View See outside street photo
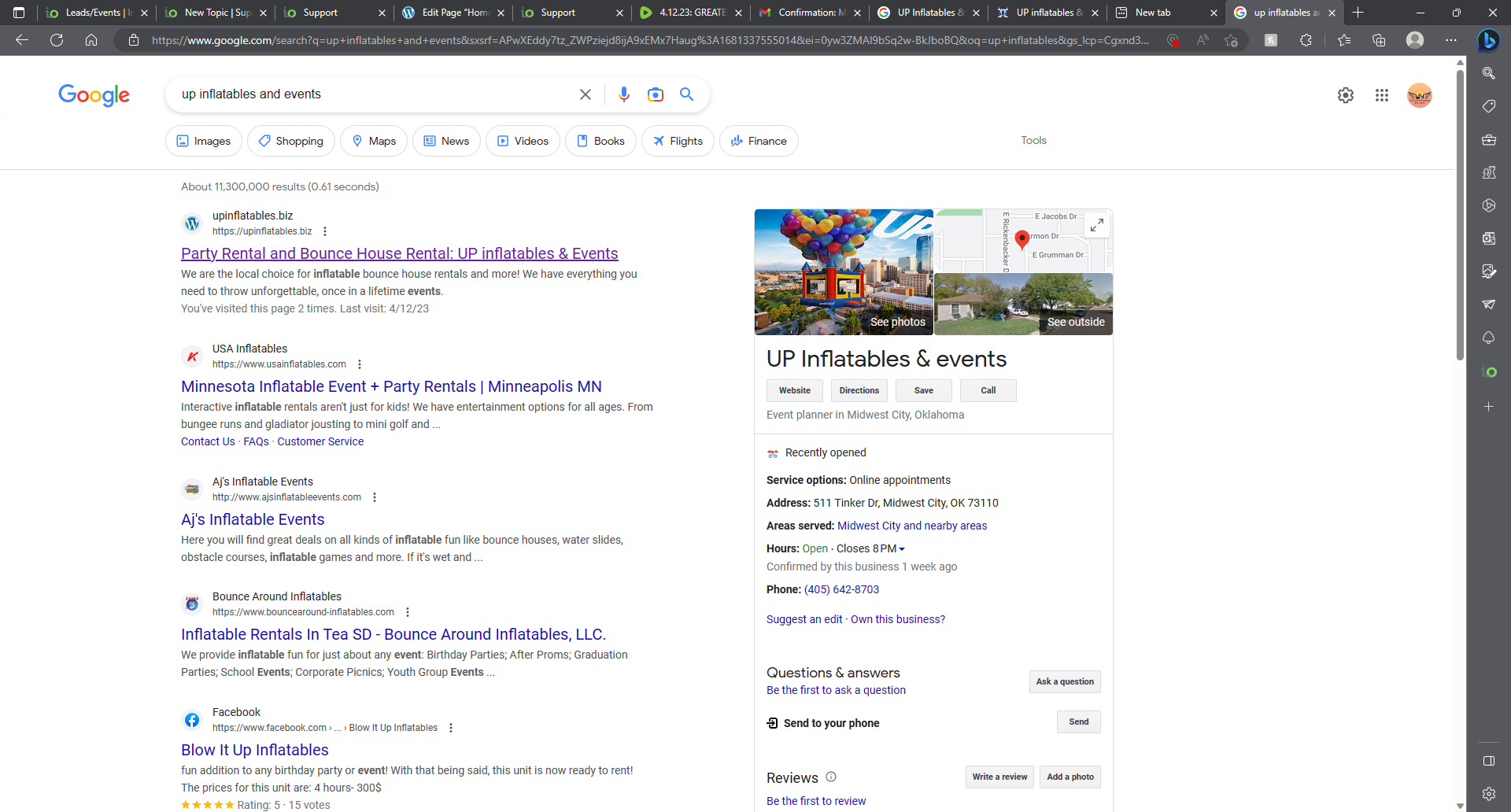Screen dimensions: 1511x812 click(1024, 304)
